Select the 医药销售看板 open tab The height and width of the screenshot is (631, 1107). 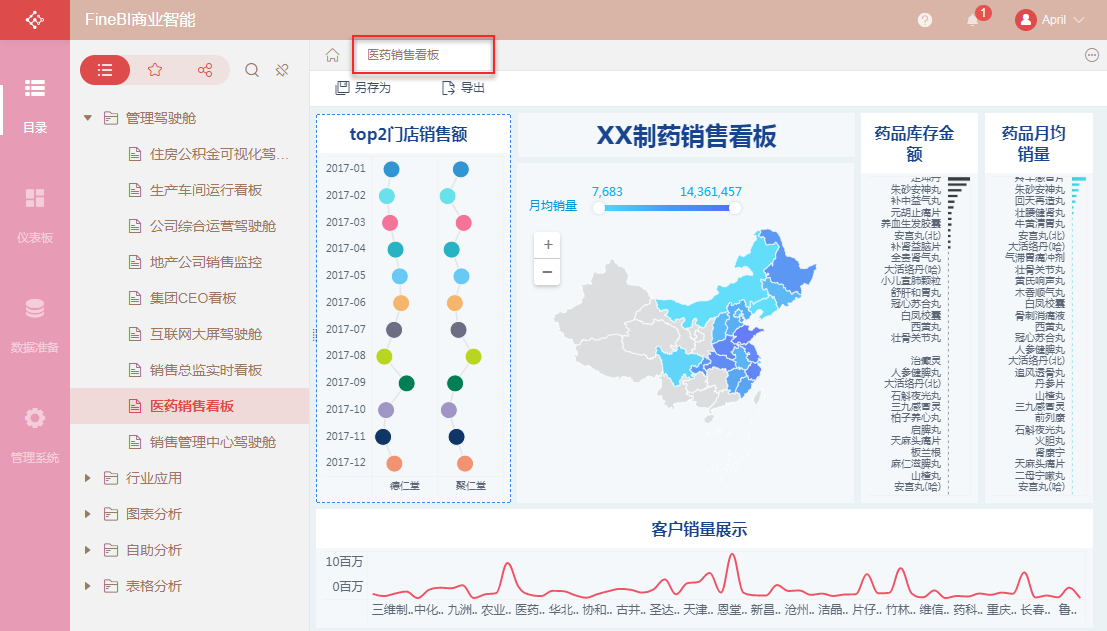(423, 55)
